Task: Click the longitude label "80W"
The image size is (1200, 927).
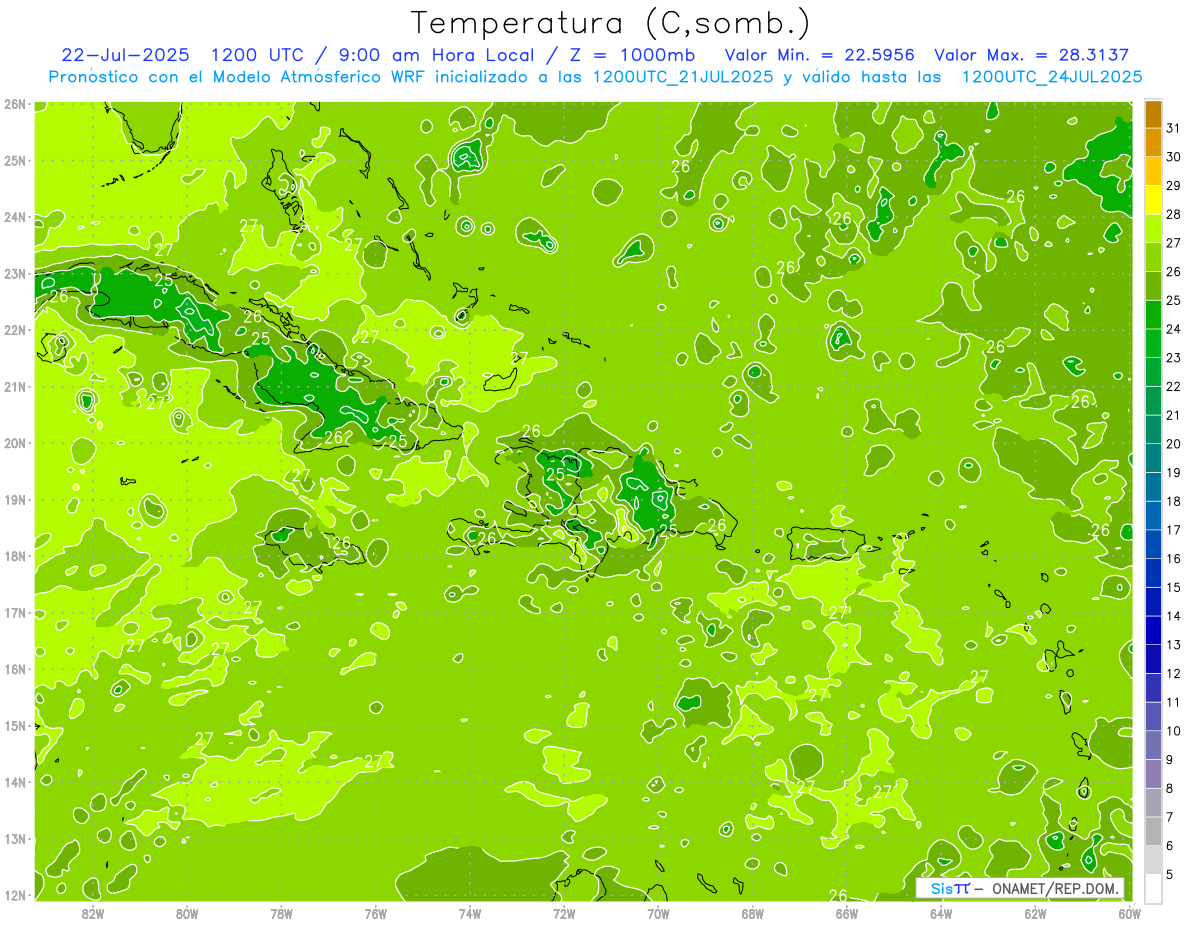Action: point(186,913)
